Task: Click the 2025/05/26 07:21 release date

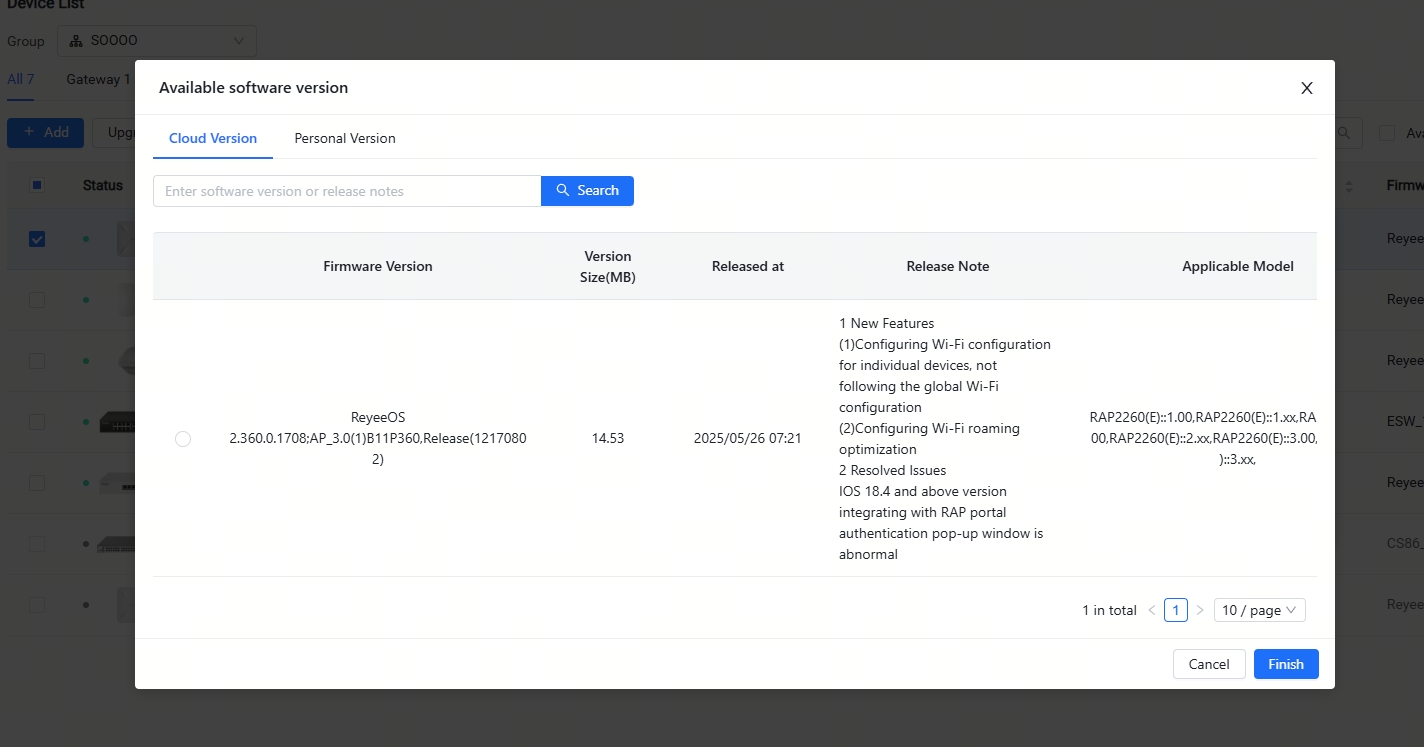Action: (748, 439)
